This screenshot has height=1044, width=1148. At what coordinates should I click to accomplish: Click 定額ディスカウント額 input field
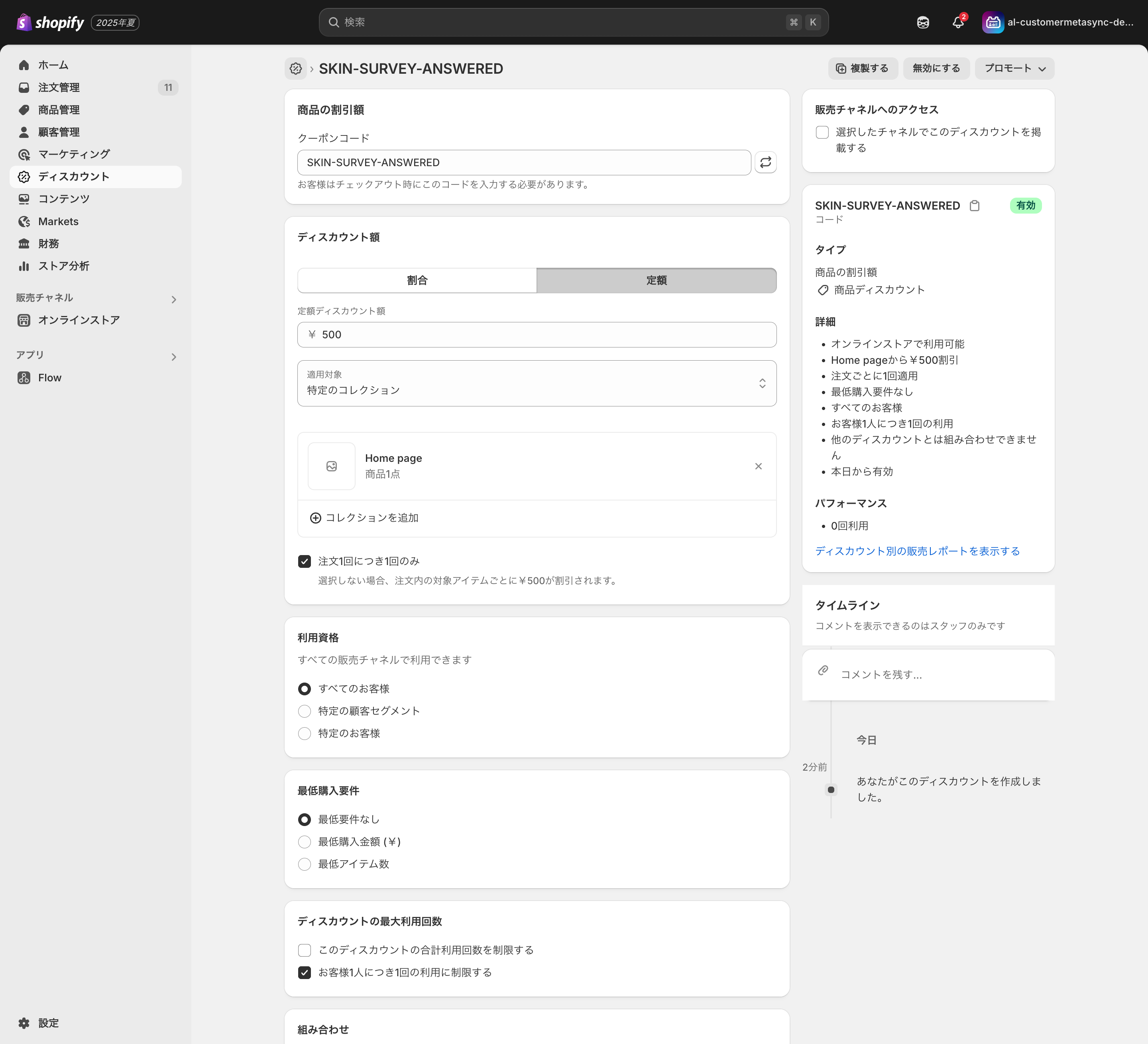tap(537, 335)
